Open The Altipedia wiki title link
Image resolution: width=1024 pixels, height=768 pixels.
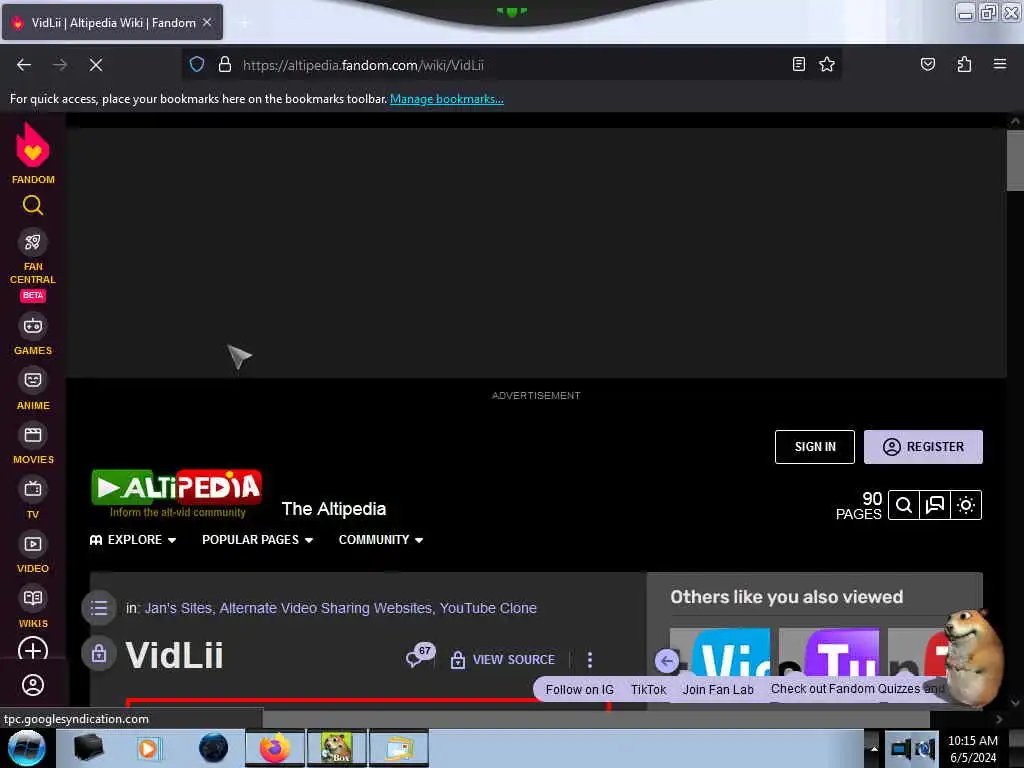point(334,509)
